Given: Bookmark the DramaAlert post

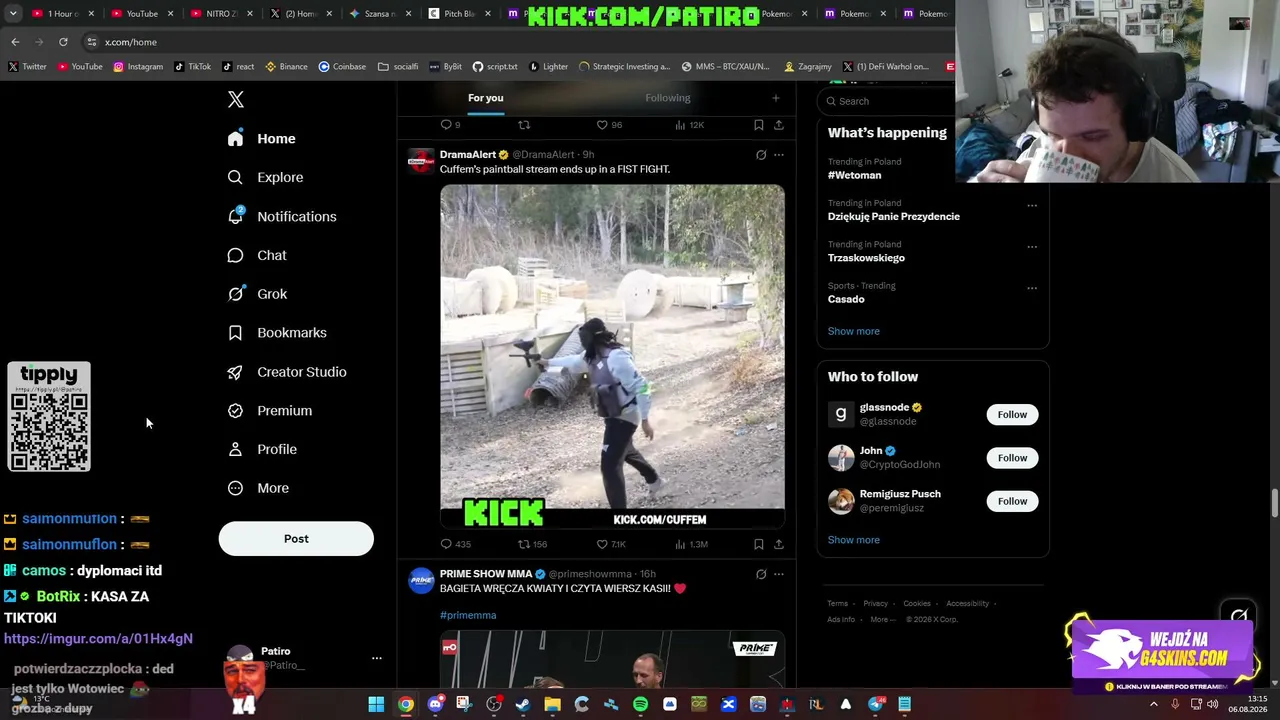Looking at the screenshot, I should pos(759,544).
